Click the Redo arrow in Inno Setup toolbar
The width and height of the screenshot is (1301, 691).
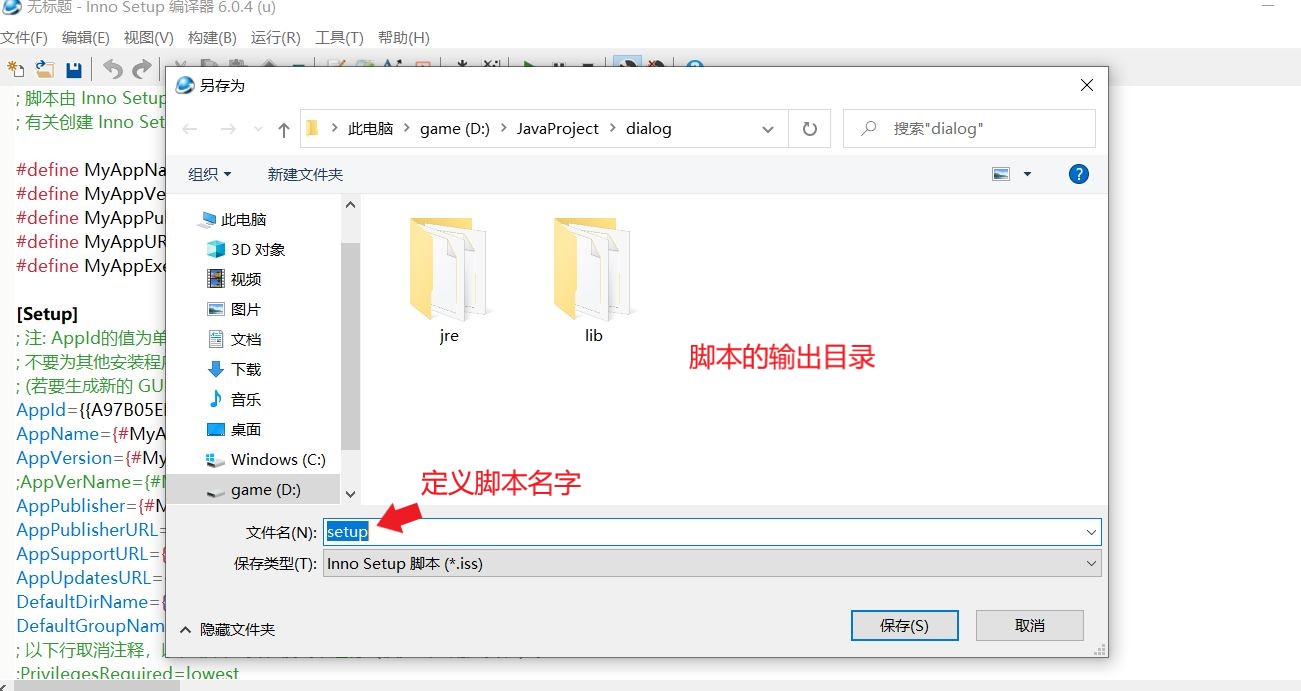click(x=142, y=69)
